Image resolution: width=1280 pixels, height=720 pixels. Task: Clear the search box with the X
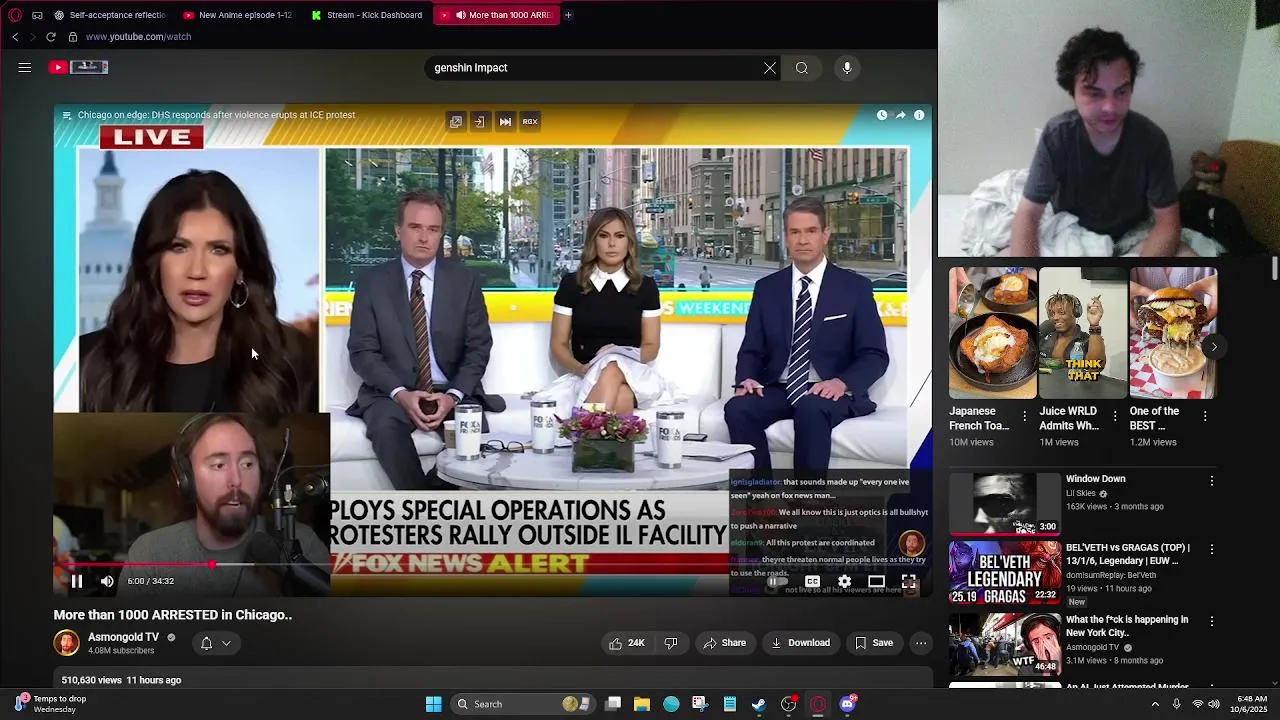[x=770, y=68]
